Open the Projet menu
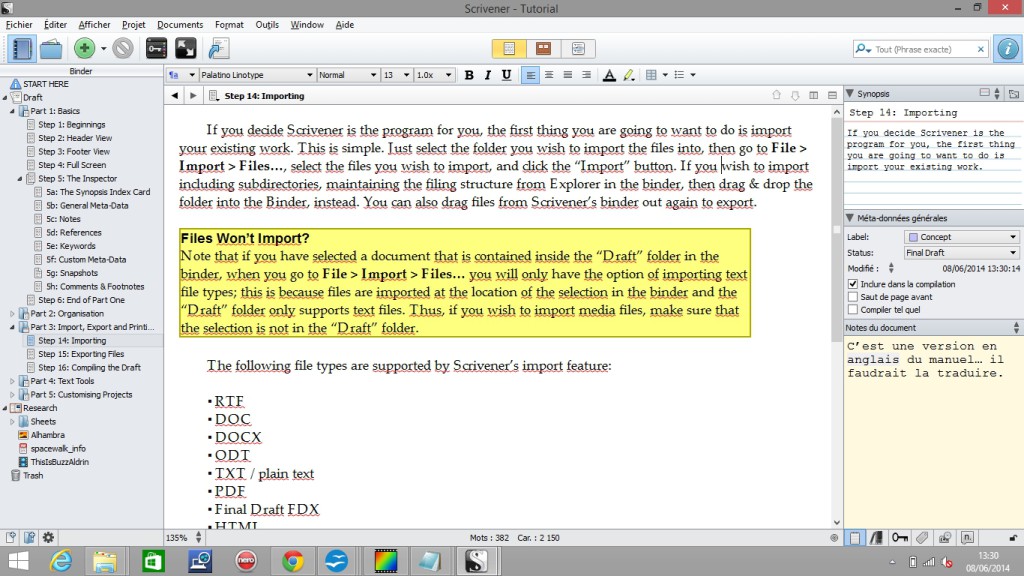 [x=133, y=25]
